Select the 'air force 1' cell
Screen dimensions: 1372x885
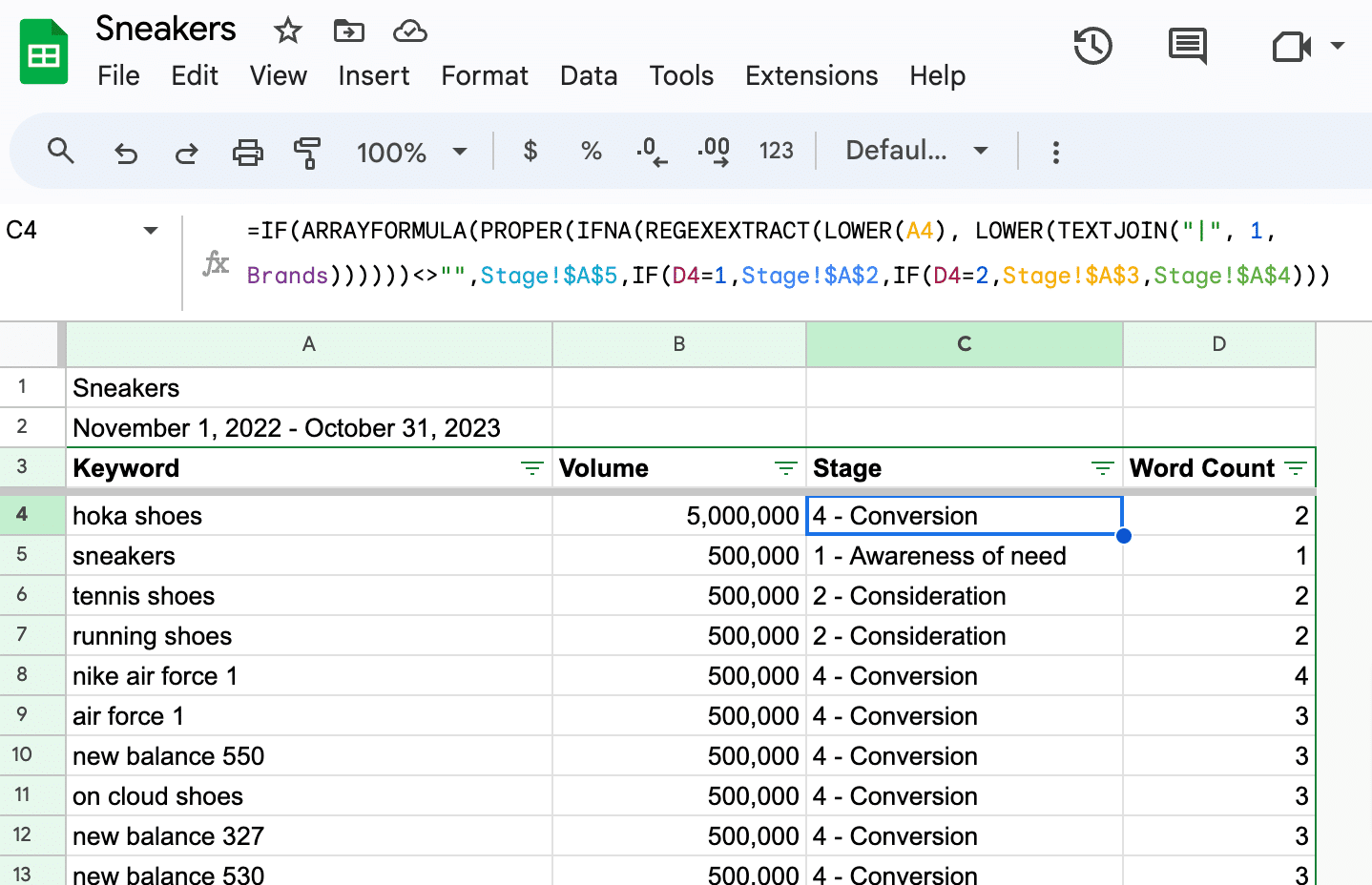[309, 716]
